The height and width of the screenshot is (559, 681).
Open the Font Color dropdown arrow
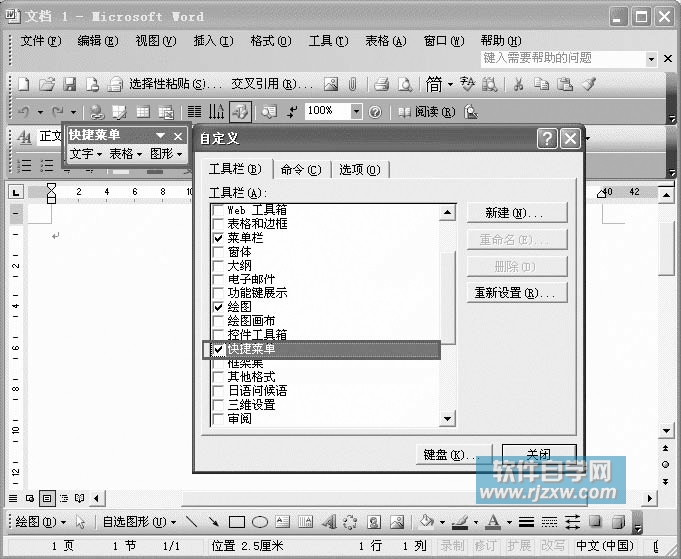[509, 522]
